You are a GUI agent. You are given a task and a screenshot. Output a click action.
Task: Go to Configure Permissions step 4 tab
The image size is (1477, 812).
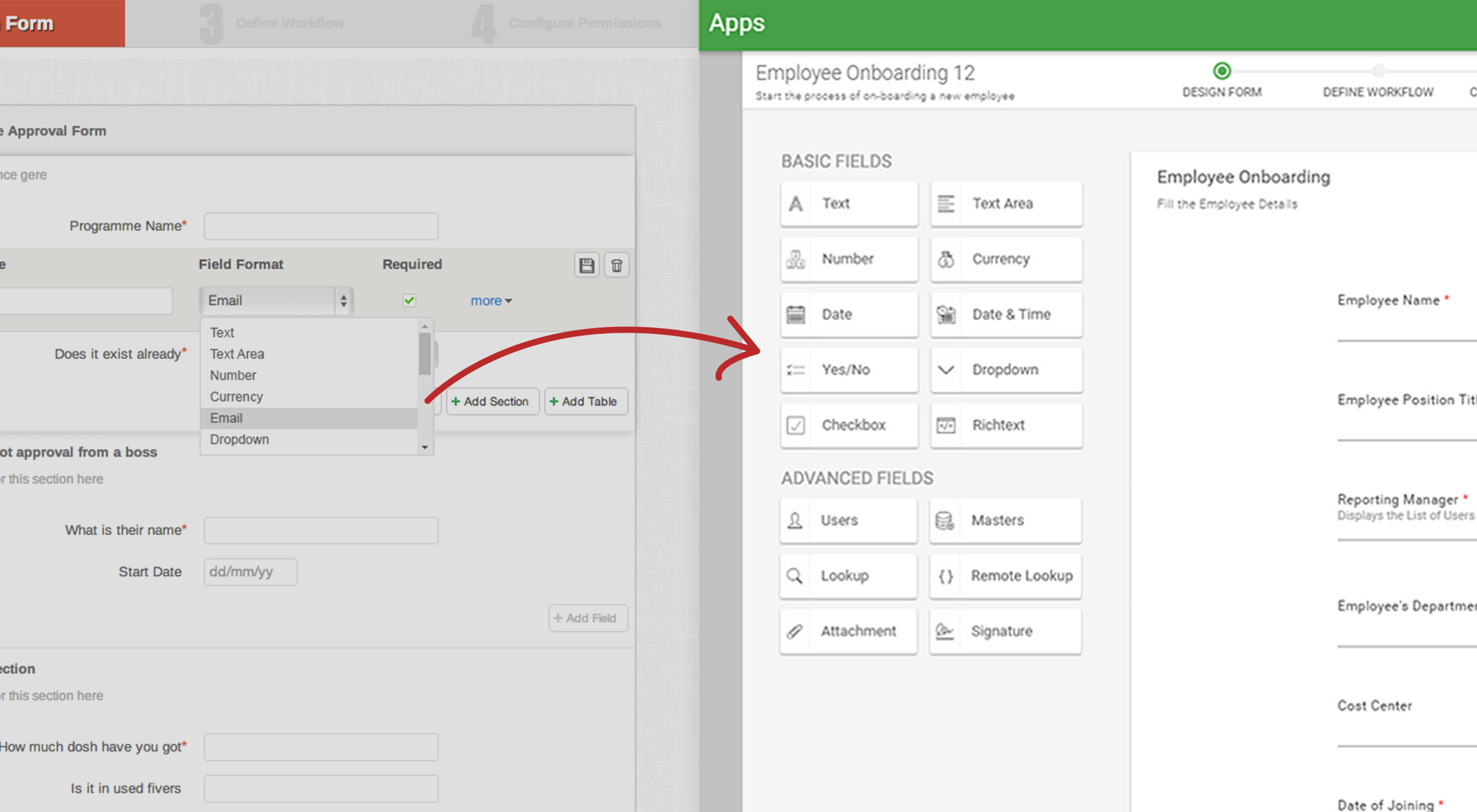566,23
